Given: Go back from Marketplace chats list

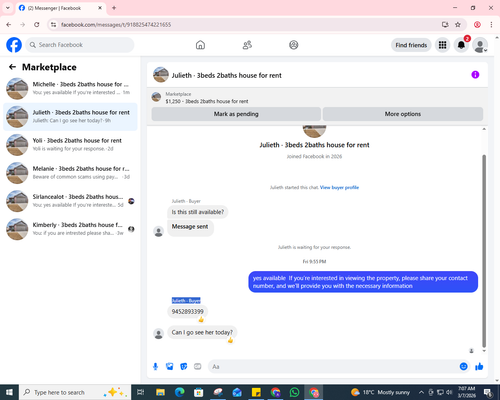Looking at the screenshot, I should click(x=12, y=67).
